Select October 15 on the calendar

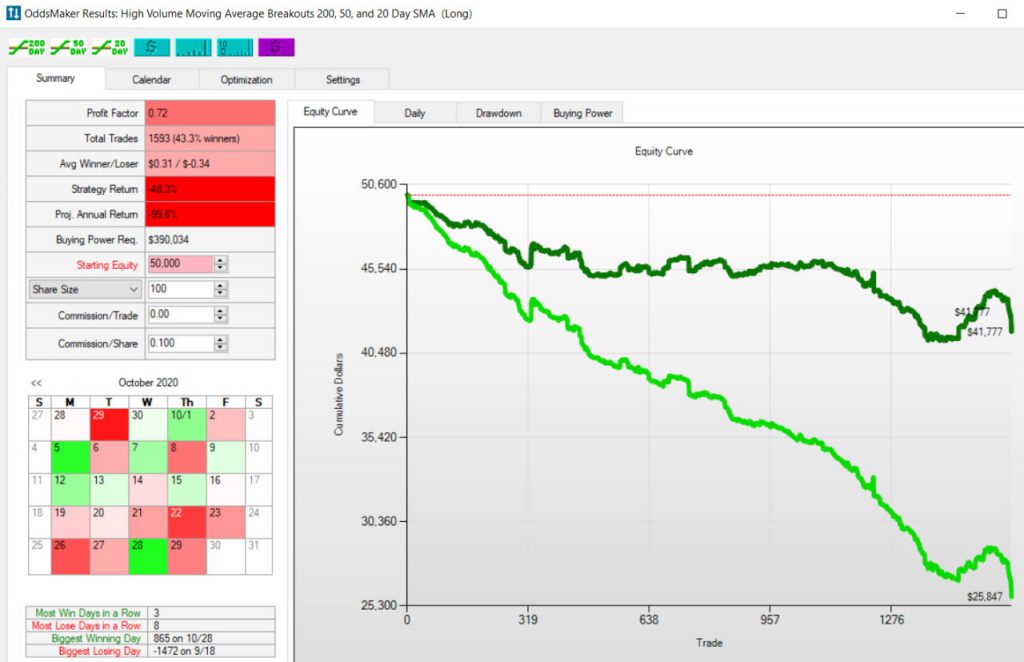pos(187,490)
